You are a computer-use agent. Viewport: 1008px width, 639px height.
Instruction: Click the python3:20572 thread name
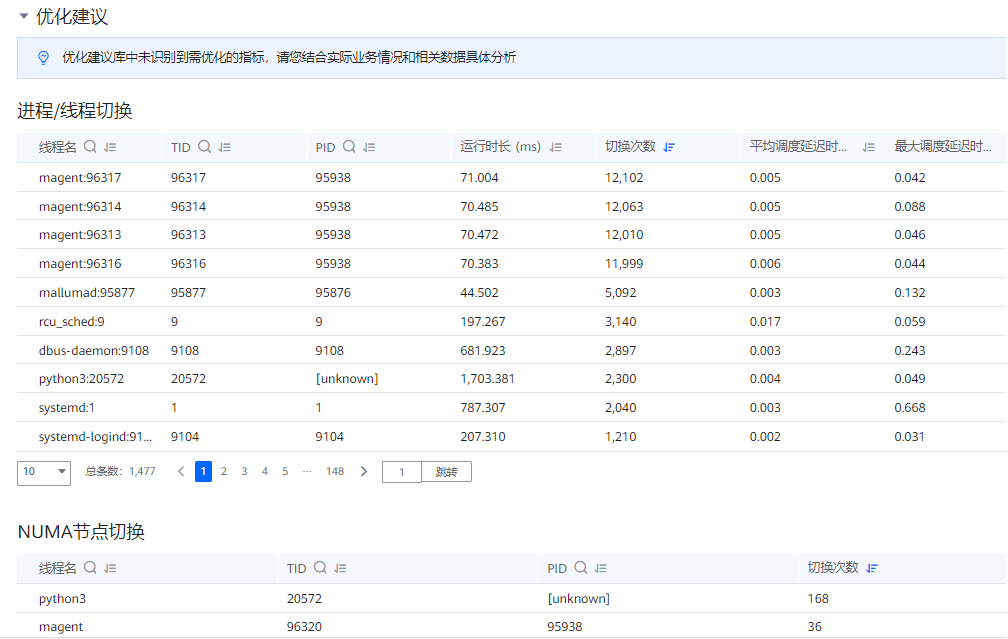coord(81,379)
